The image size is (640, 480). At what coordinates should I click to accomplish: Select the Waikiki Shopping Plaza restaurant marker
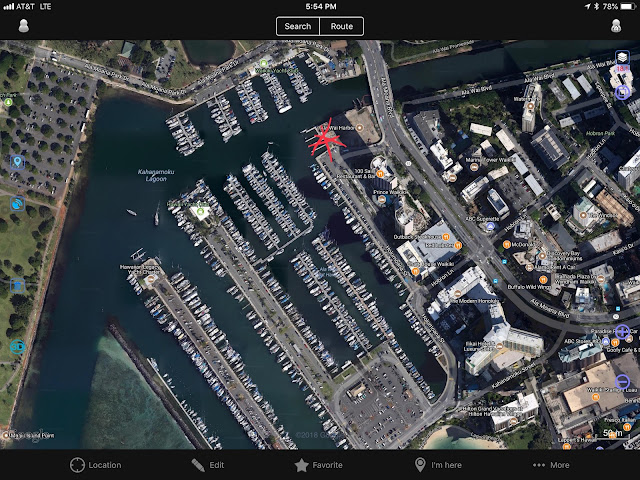click(x=596, y=397)
